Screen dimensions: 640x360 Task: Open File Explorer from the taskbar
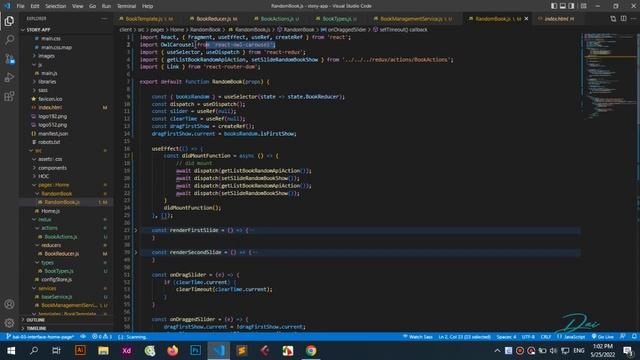(x=103, y=351)
